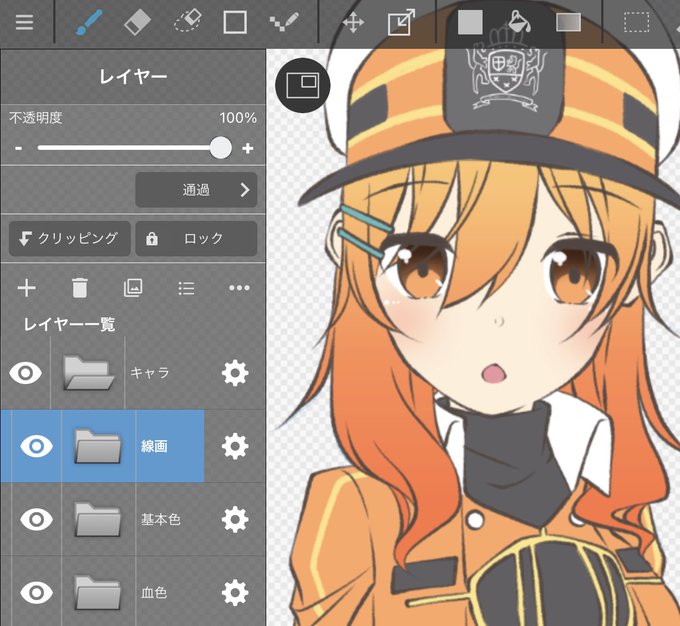680x626 pixels.
Task: Delete the selected layer with trash icon
Action: pyautogui.click(x=79, y=288)
